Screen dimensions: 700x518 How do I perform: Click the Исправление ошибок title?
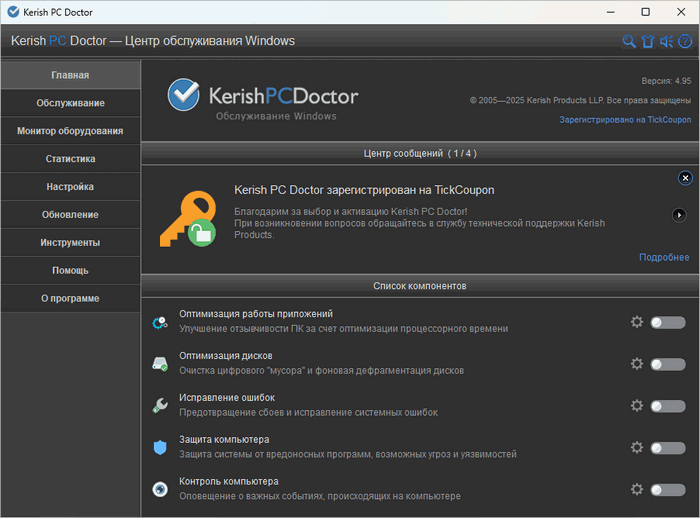(x=227, y=397)
